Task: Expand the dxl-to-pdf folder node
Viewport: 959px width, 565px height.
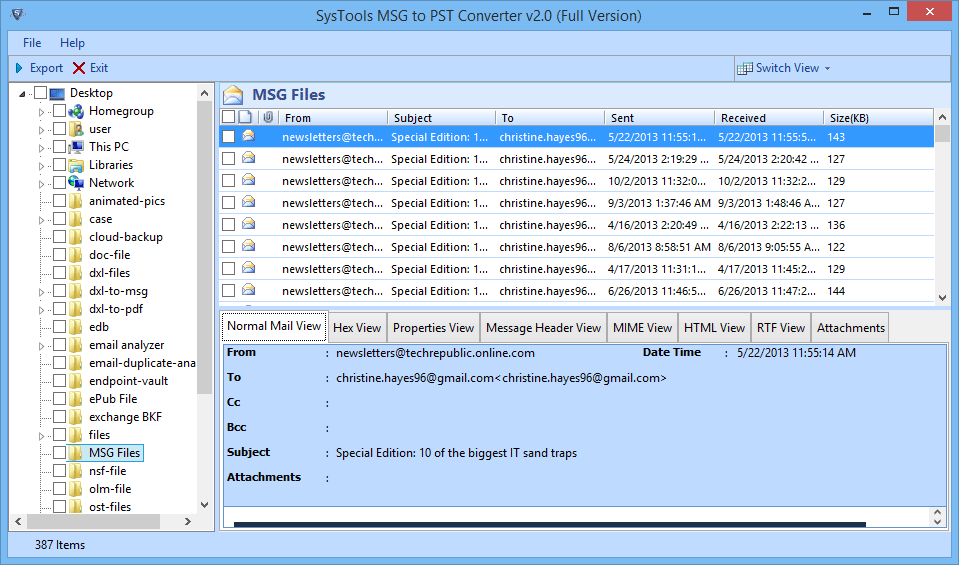Action: [42, 309]
